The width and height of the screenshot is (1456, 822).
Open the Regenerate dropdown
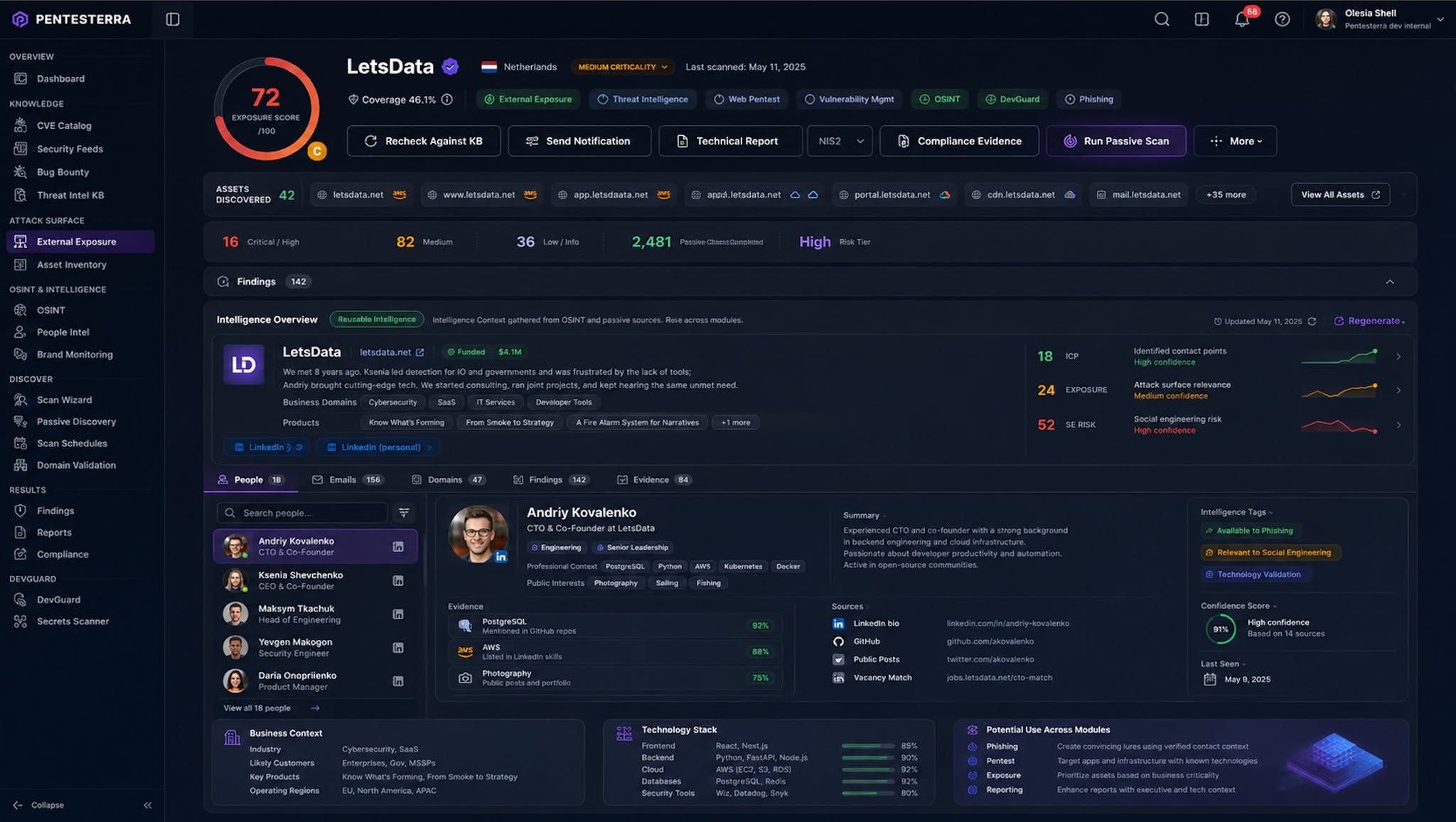[x=1369, y=321]
